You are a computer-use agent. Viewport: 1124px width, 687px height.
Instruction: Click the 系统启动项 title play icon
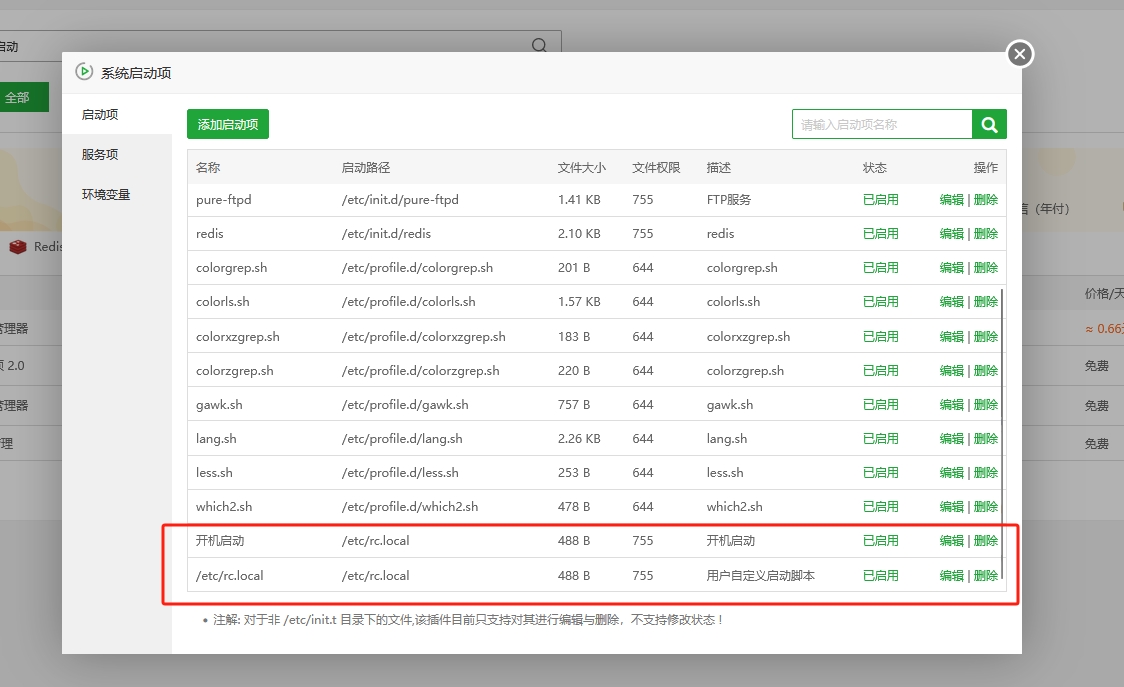tap(84, 72)
